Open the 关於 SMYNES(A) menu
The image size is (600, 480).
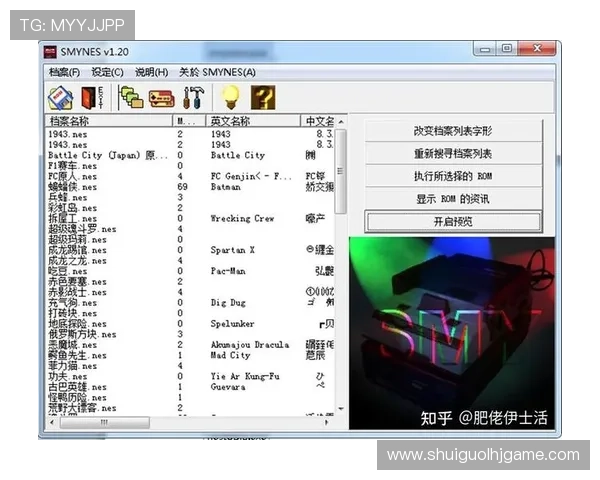click(x=217, y=72)
